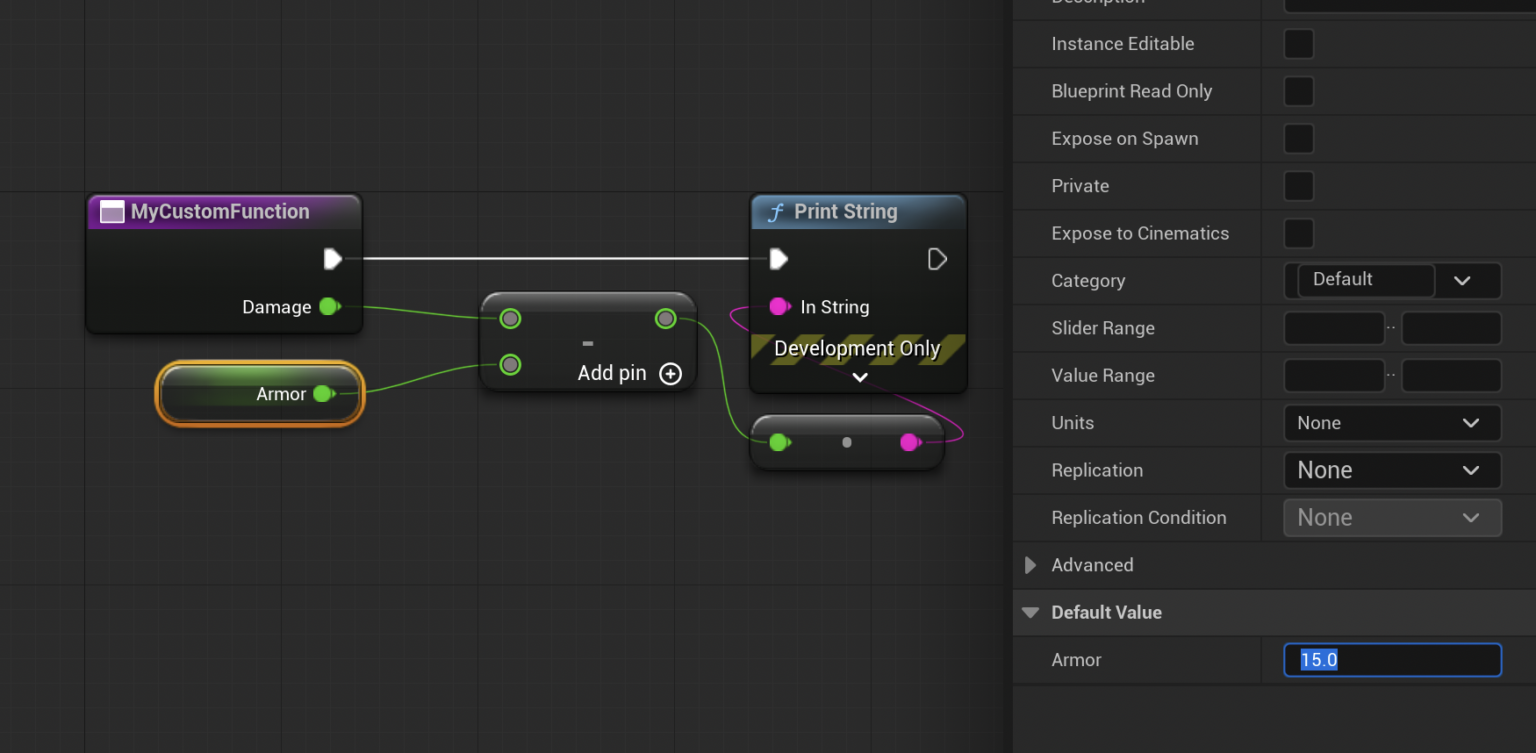The image size is (1536, 753).
Task: Enable the Instance Editable checkbox
Action: (1298, 43)
